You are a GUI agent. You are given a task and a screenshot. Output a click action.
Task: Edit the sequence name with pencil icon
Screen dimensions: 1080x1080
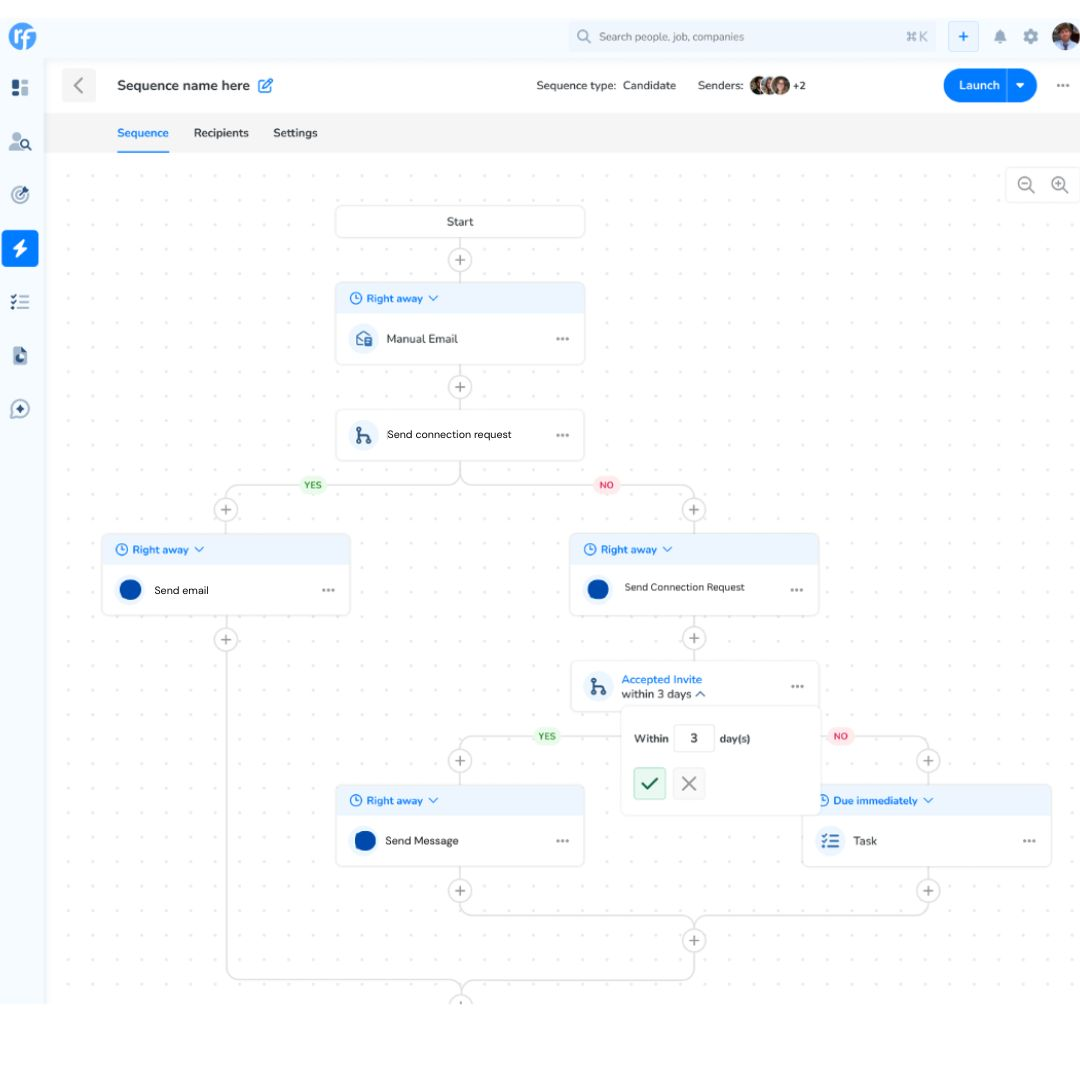tap(265, 85)
